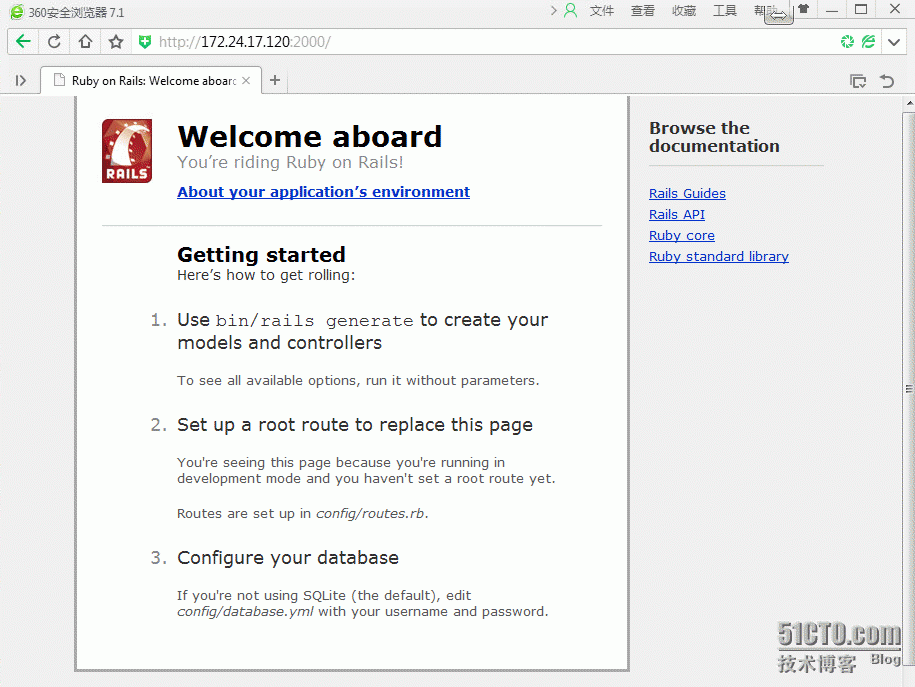Screen dimensions: 915x687
Task: Click the vertical scrollbar thumb
Action: tap(909, 389)
